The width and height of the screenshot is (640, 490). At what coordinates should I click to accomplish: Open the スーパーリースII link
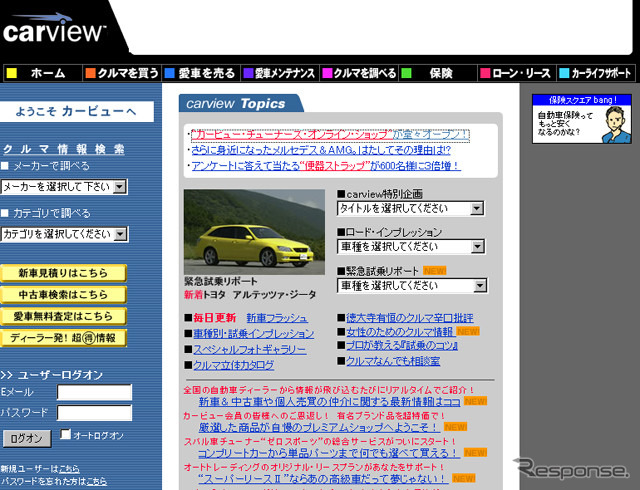[x=323, y=479]
